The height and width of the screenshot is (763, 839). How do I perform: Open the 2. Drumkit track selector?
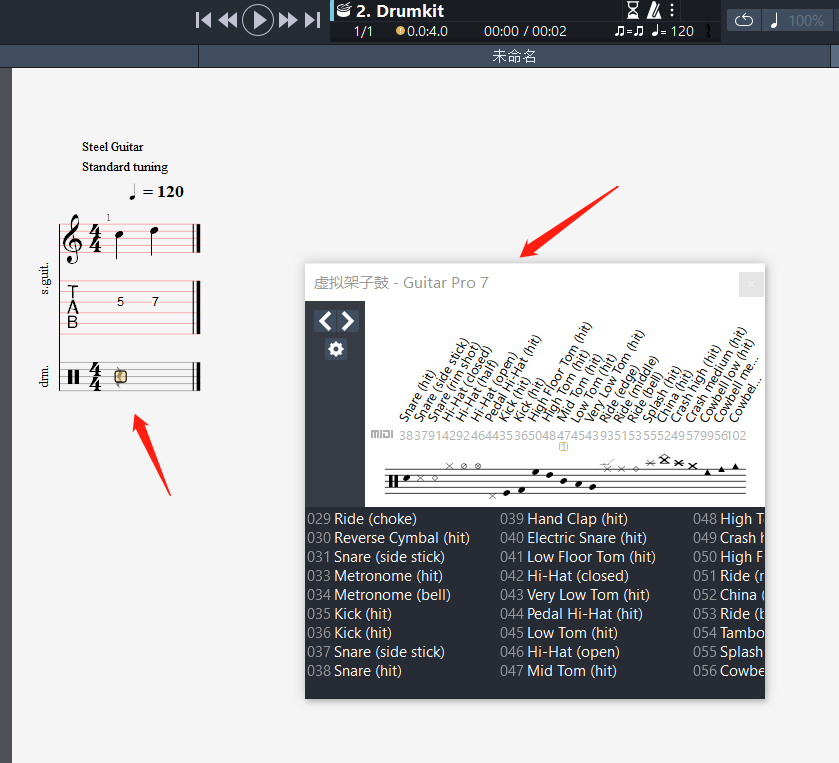[400, 11]
